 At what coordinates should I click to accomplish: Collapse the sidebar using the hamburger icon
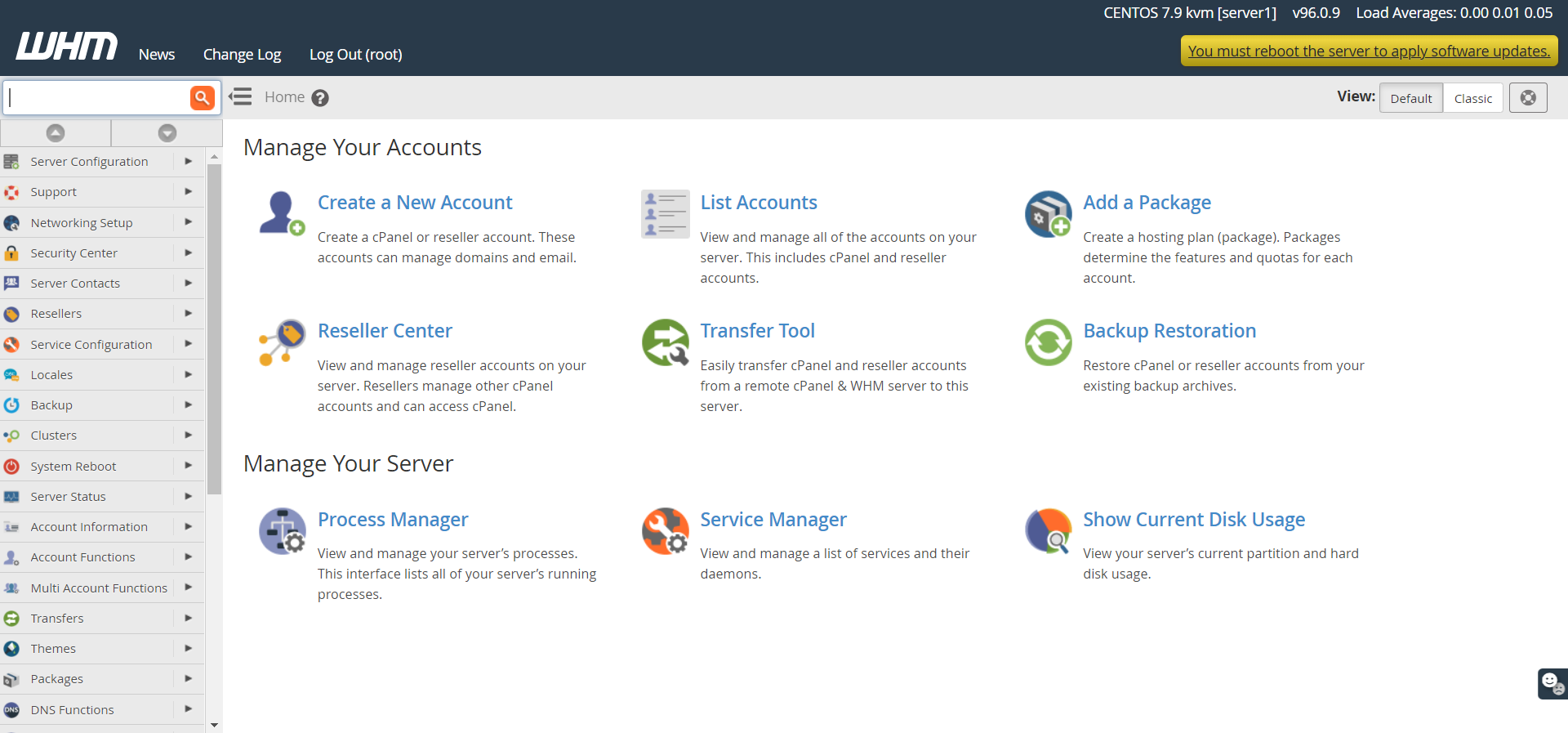(x=240, y=97)
